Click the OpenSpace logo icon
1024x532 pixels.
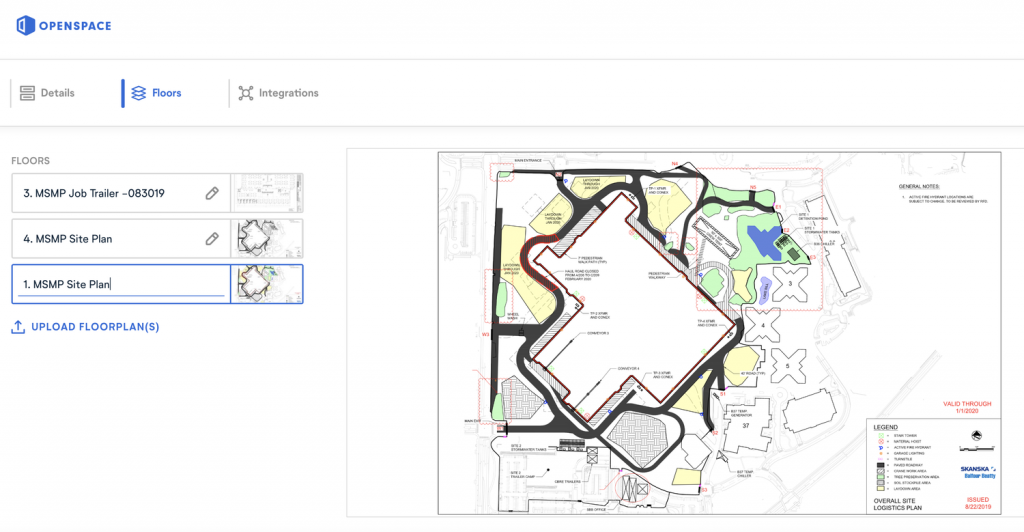[25, 25]
